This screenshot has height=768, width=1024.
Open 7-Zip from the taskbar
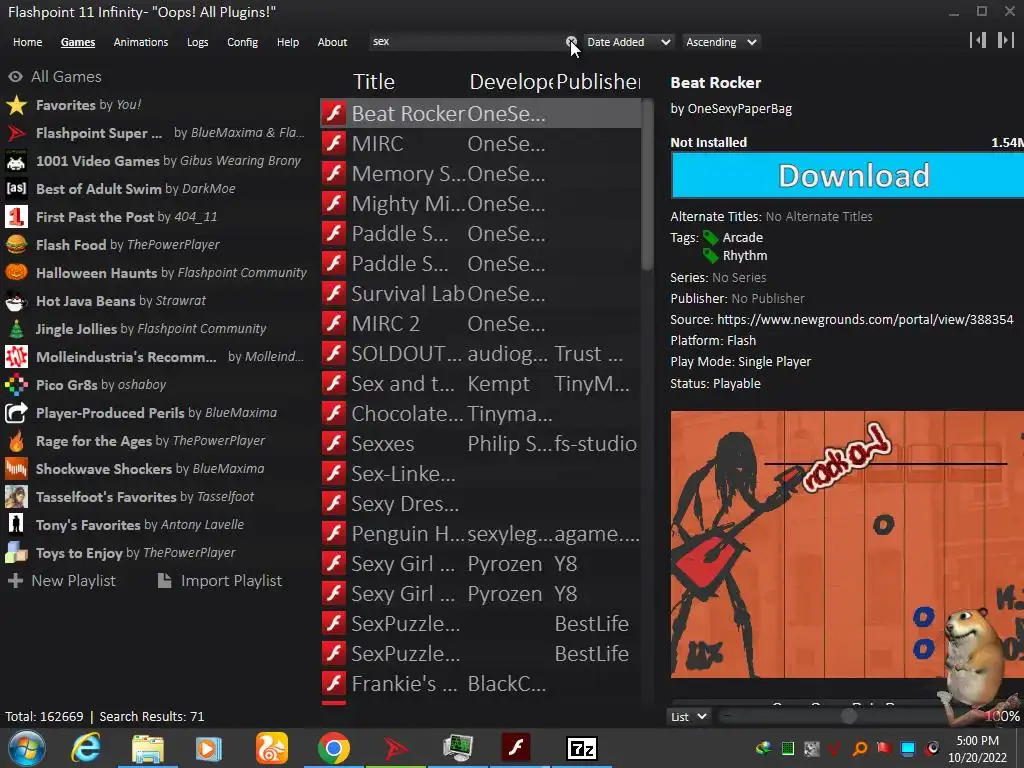(582, 748)
